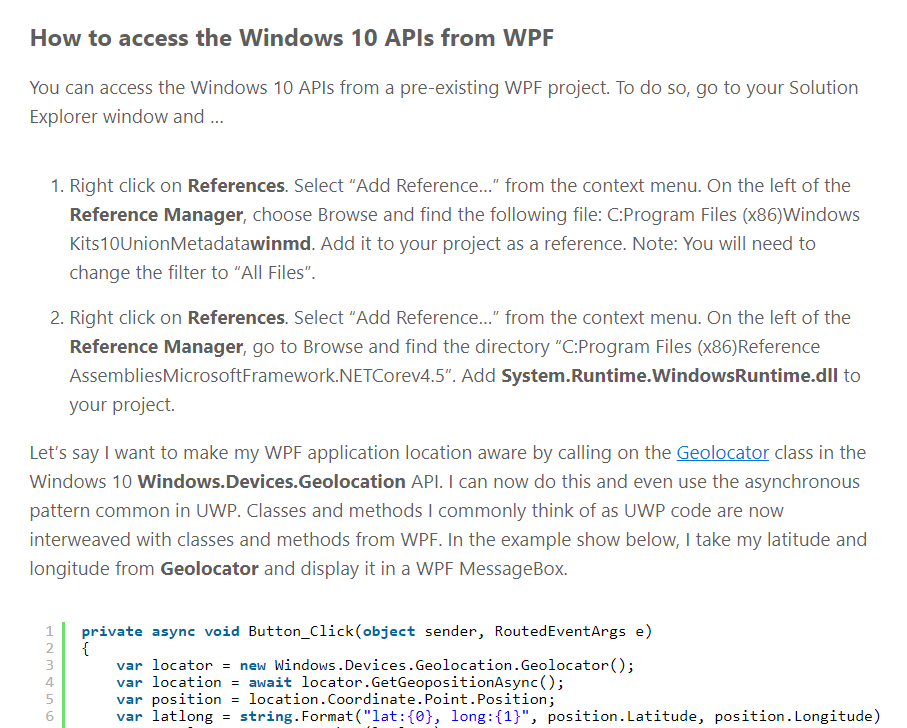Click the bold word "winmd" in step 1
The image size is (907, 728).
281,244
